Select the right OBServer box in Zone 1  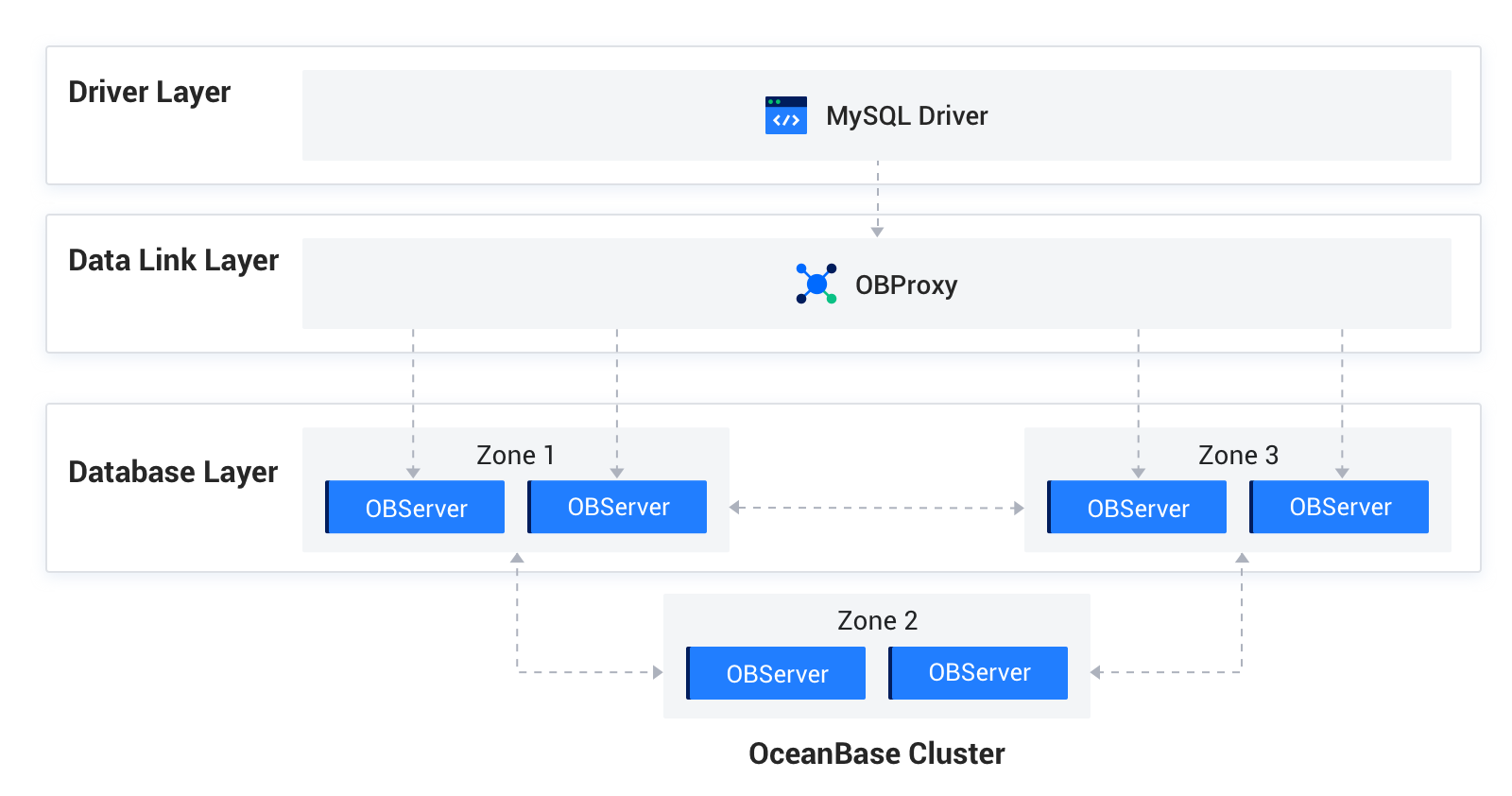617,507
